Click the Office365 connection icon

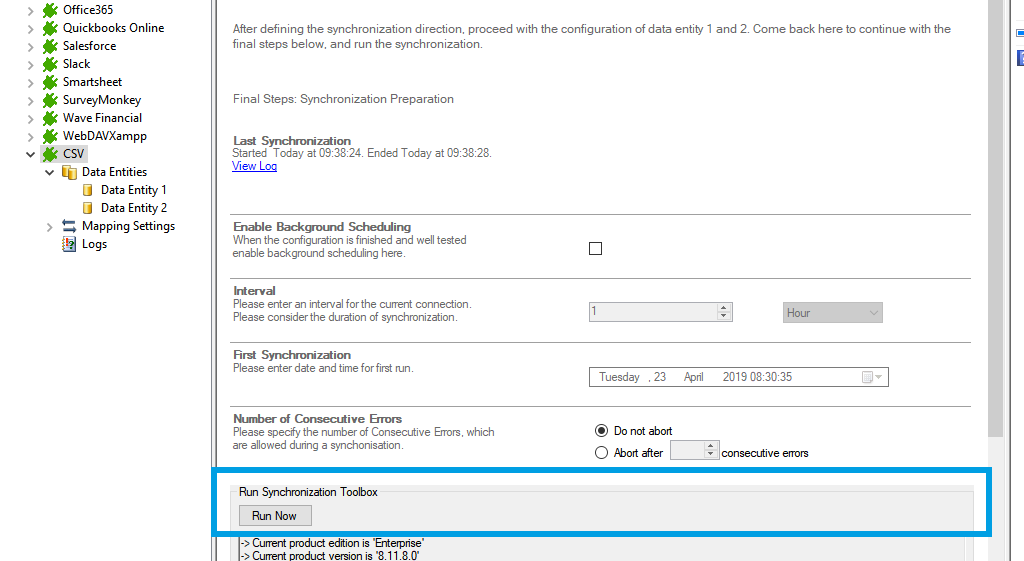pos(50,10)
